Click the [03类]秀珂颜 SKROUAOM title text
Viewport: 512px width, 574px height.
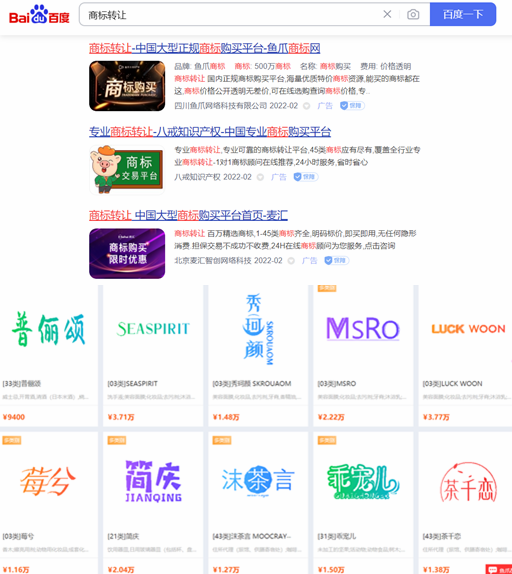click(252, 384)
